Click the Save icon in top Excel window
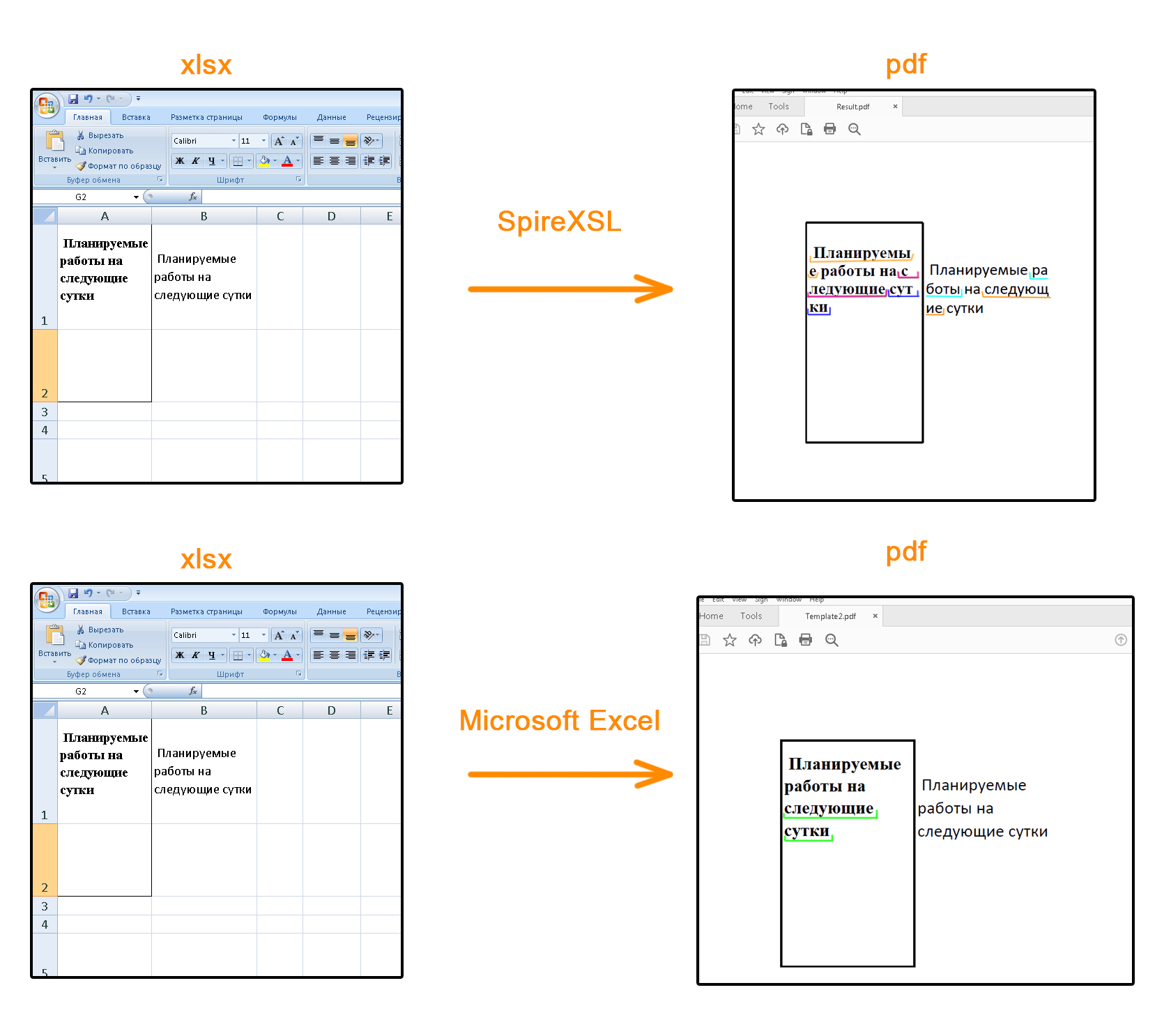This screenshot has width=1171, height=1036. [x=73, y=99]
